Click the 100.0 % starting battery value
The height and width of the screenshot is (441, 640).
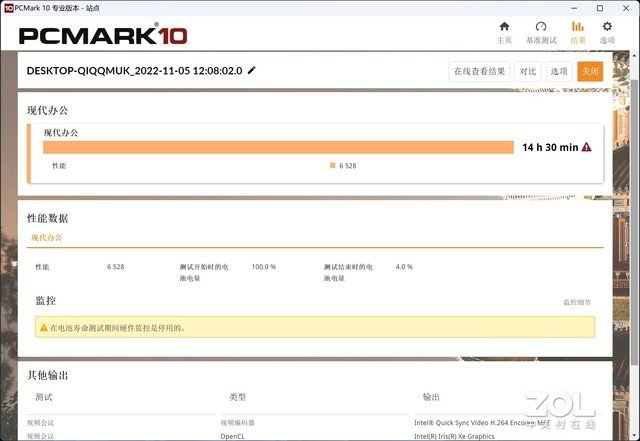264,267
